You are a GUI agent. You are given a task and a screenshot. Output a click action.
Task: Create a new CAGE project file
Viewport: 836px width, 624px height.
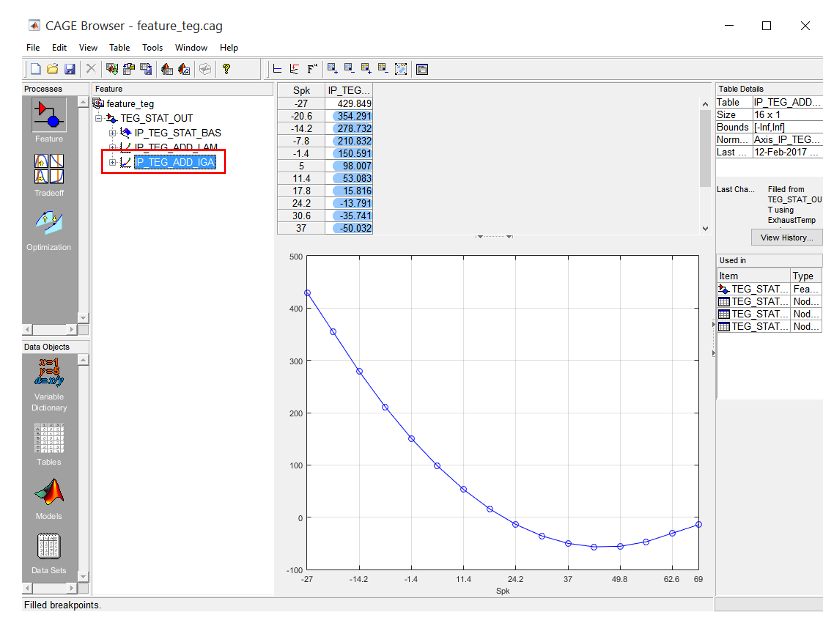(x=35, y=69)
